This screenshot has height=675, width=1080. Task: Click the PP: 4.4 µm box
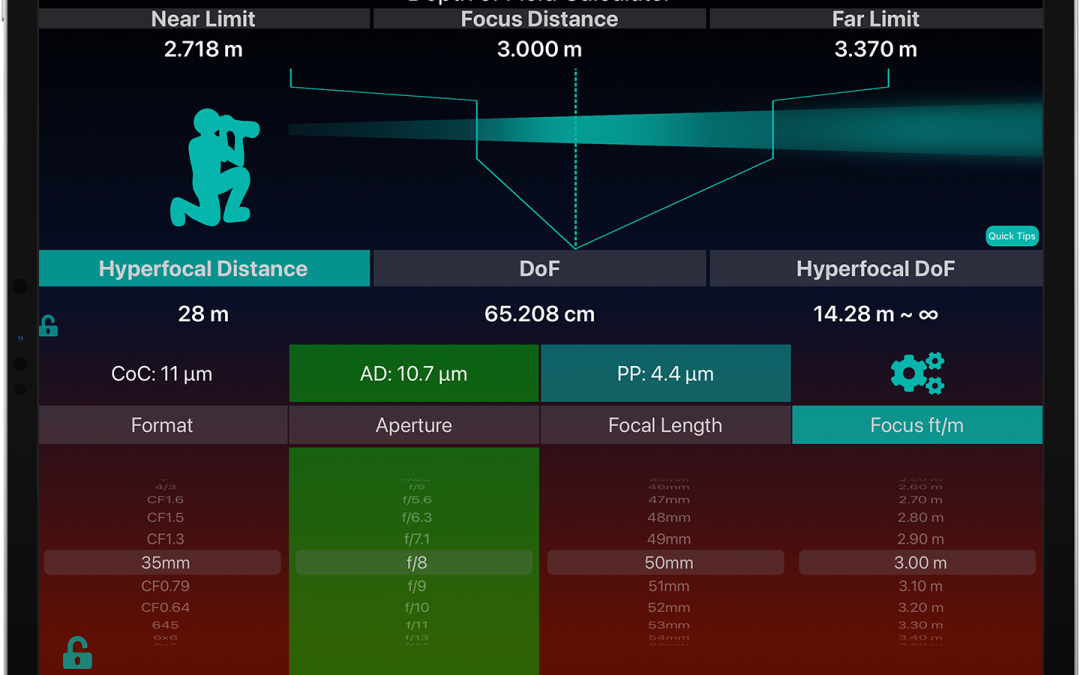665,374
